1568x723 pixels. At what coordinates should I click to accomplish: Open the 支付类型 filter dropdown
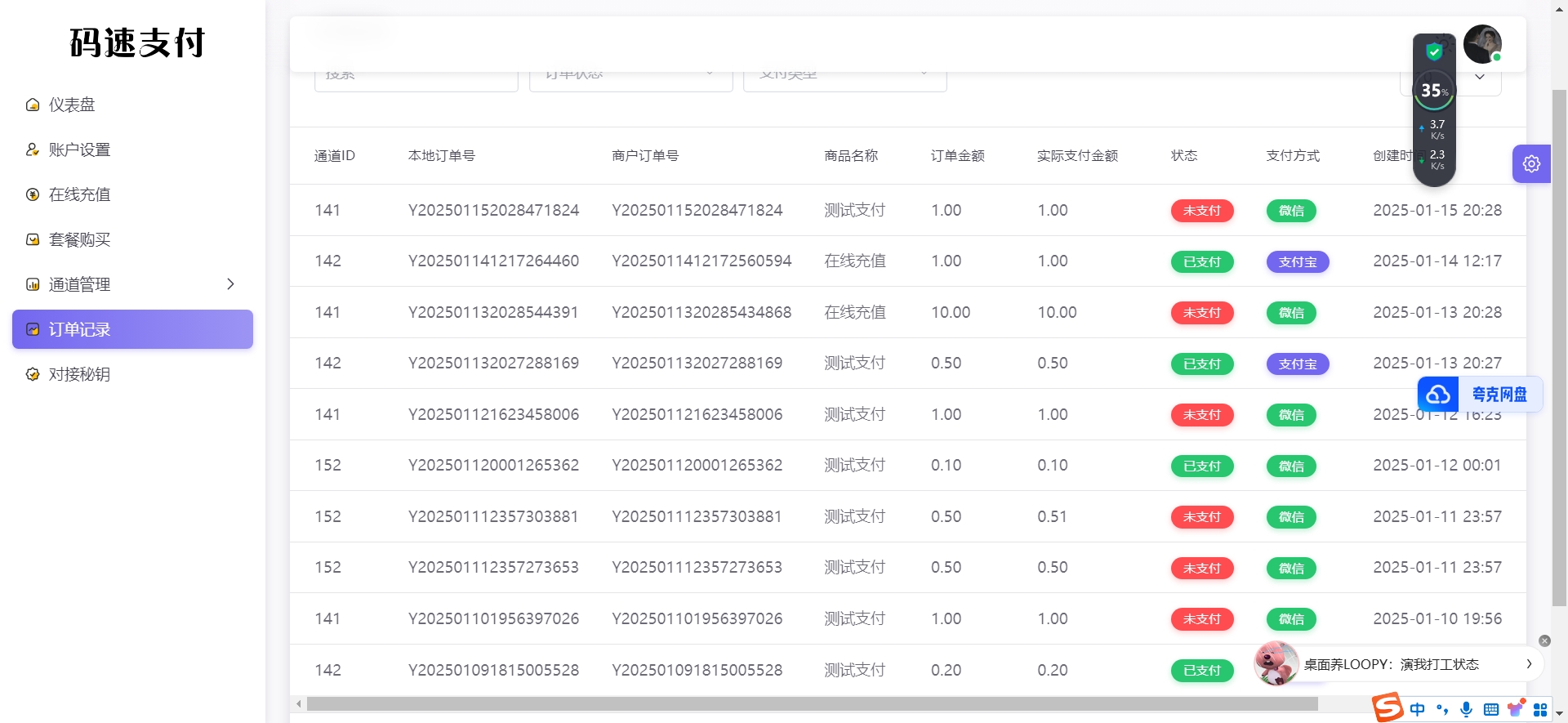click(844, 78)
